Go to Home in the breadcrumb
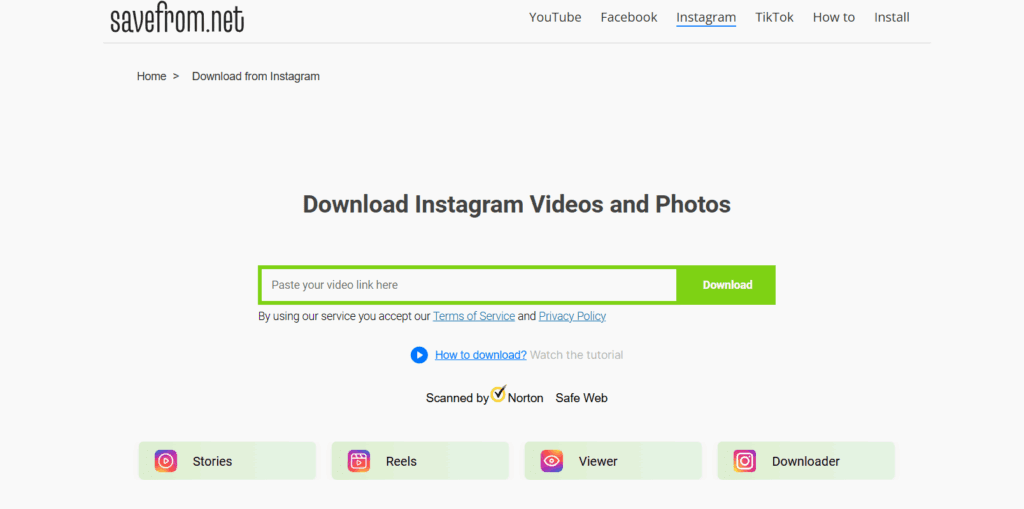 point(152,76)
